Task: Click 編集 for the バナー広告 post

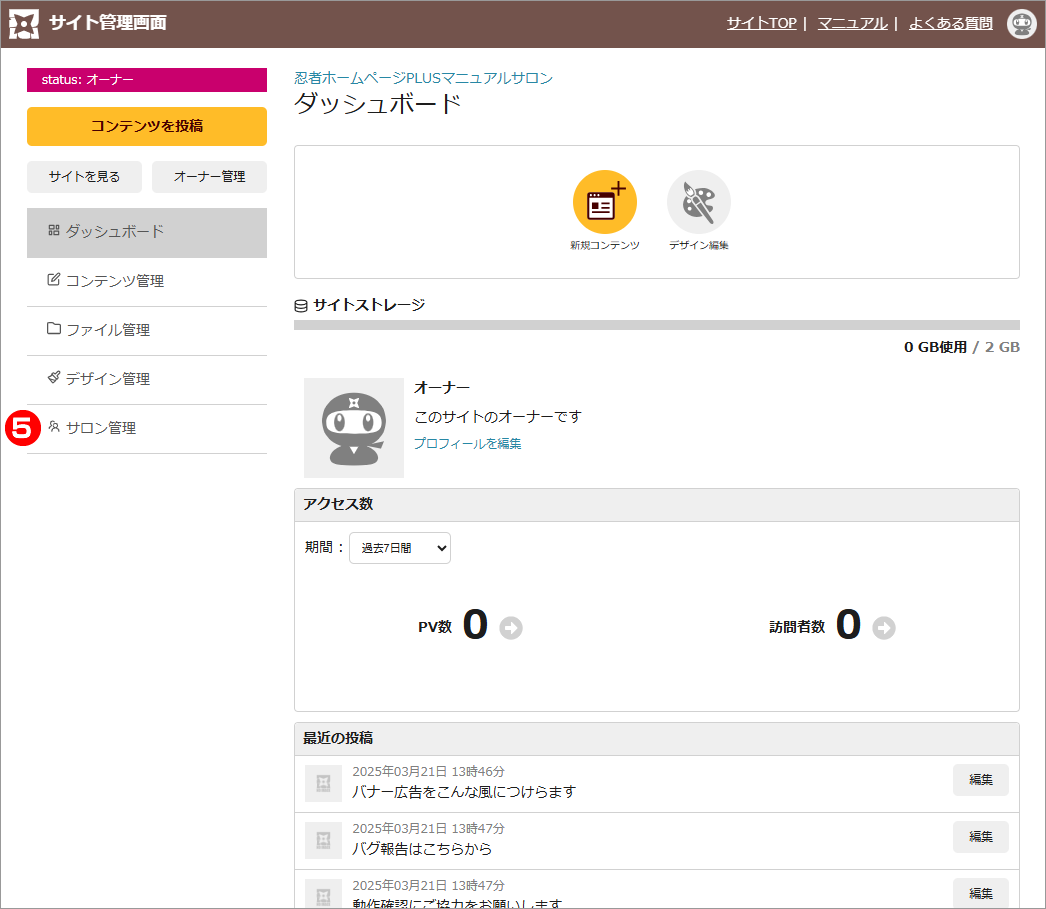Action: 980,780
